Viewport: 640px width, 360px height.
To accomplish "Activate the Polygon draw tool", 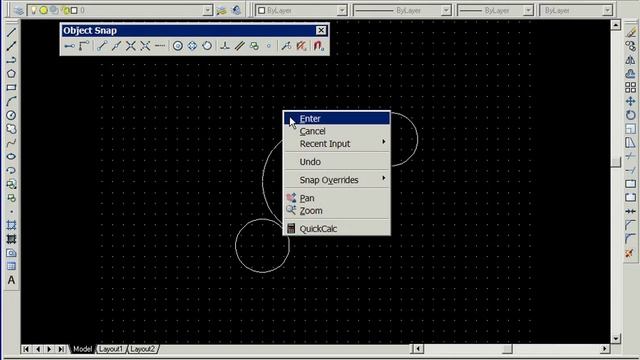I will pos(11,74).
